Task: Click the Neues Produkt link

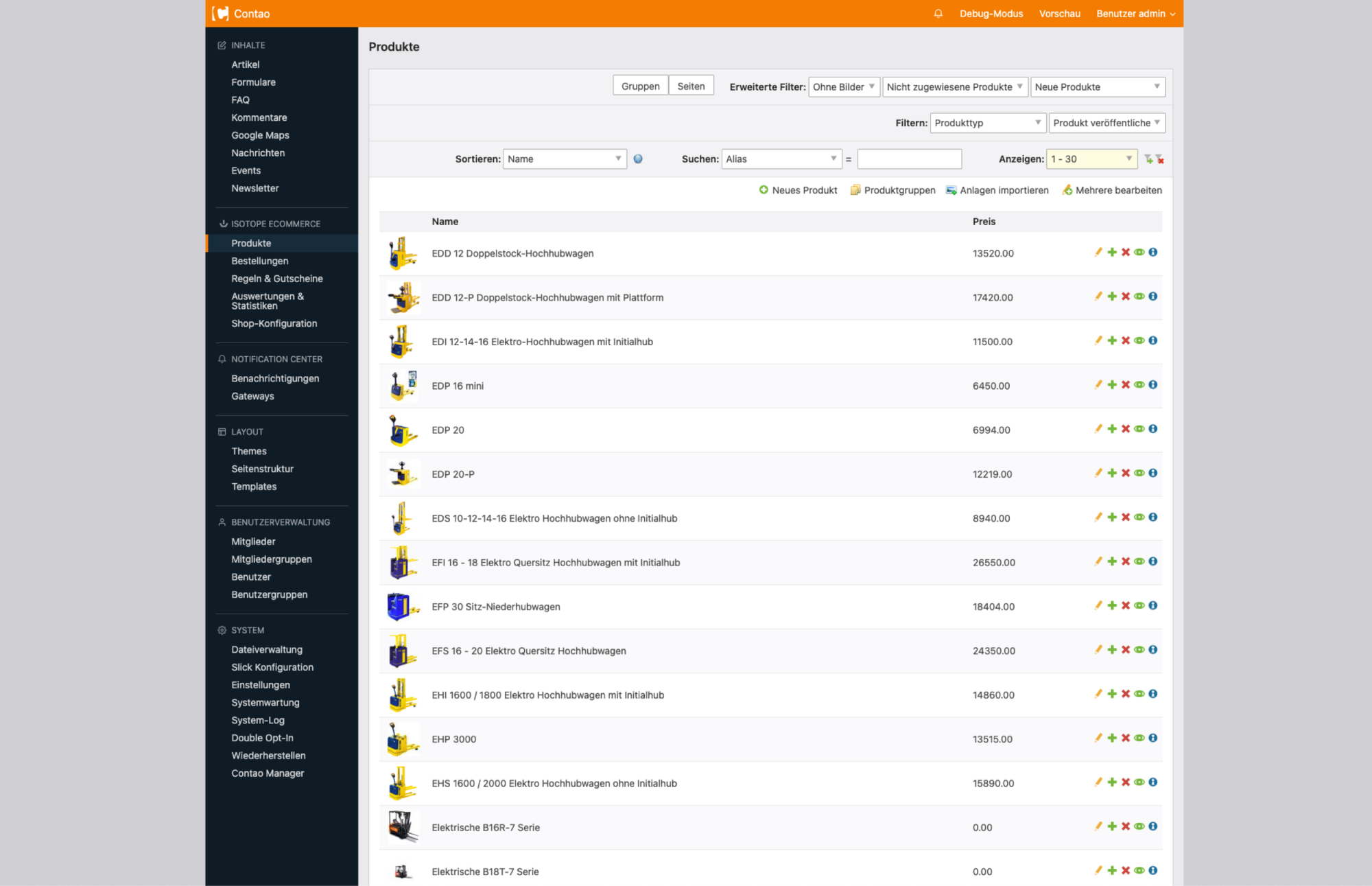Action: 798,190
